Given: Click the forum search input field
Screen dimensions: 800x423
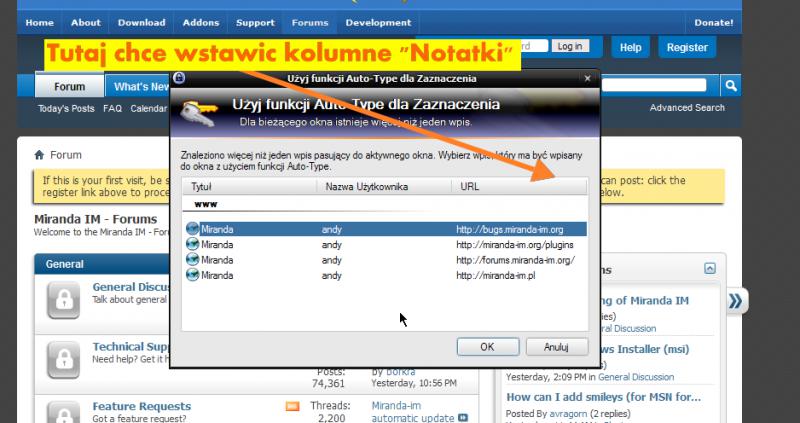Looking at the screenshot, I should pyautogui.click(x=655, y=85).
